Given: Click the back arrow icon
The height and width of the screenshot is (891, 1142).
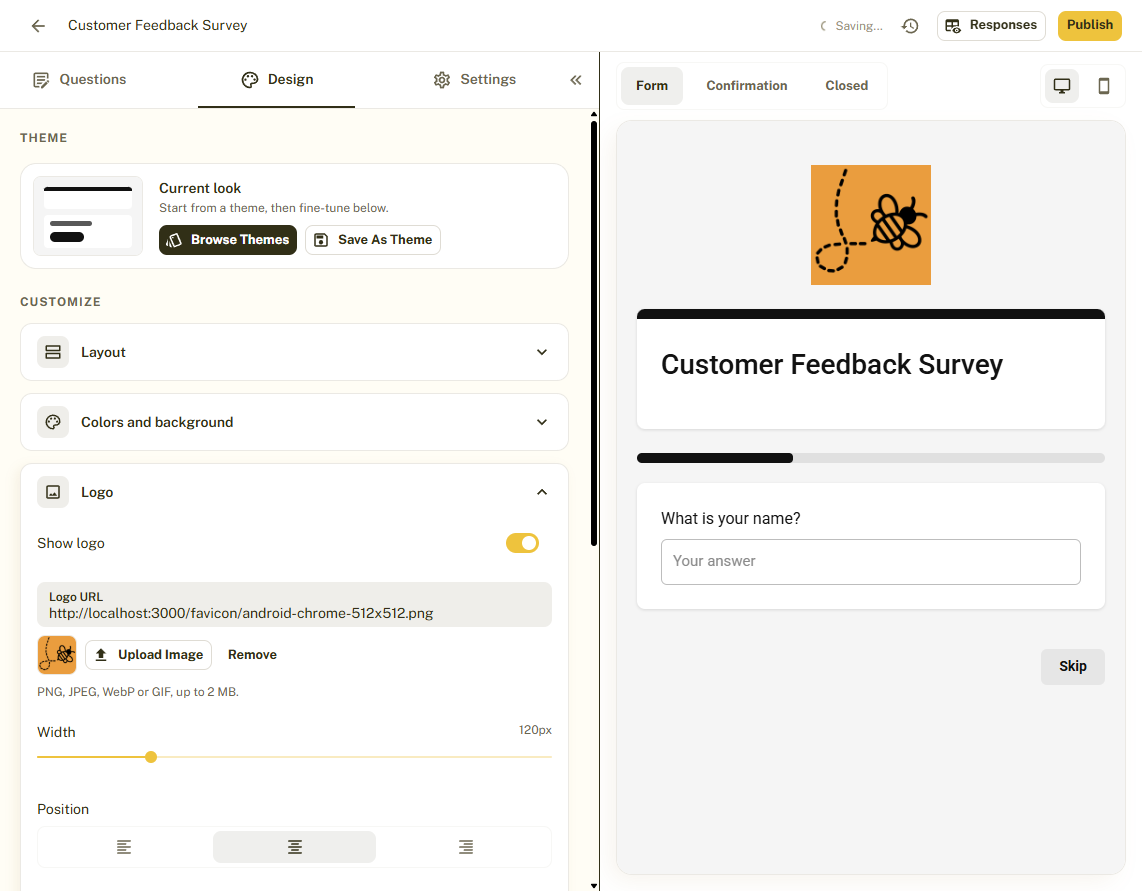Looking at the screenshot, I should pos(38,25).
